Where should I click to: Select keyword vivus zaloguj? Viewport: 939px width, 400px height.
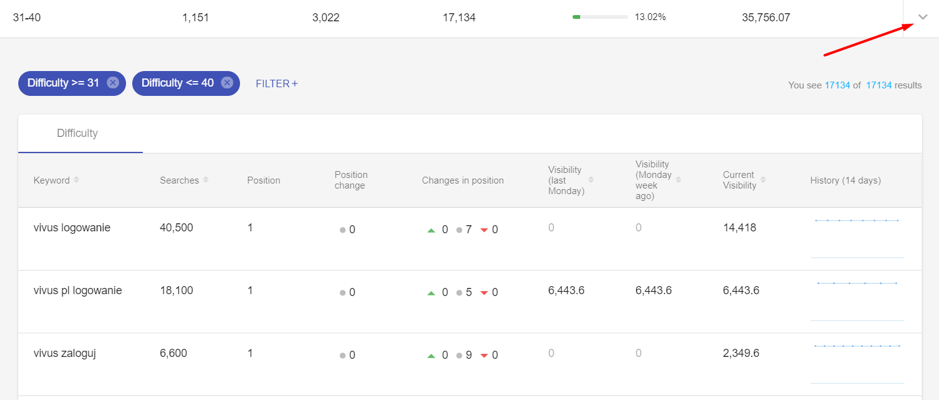point(65,353)
